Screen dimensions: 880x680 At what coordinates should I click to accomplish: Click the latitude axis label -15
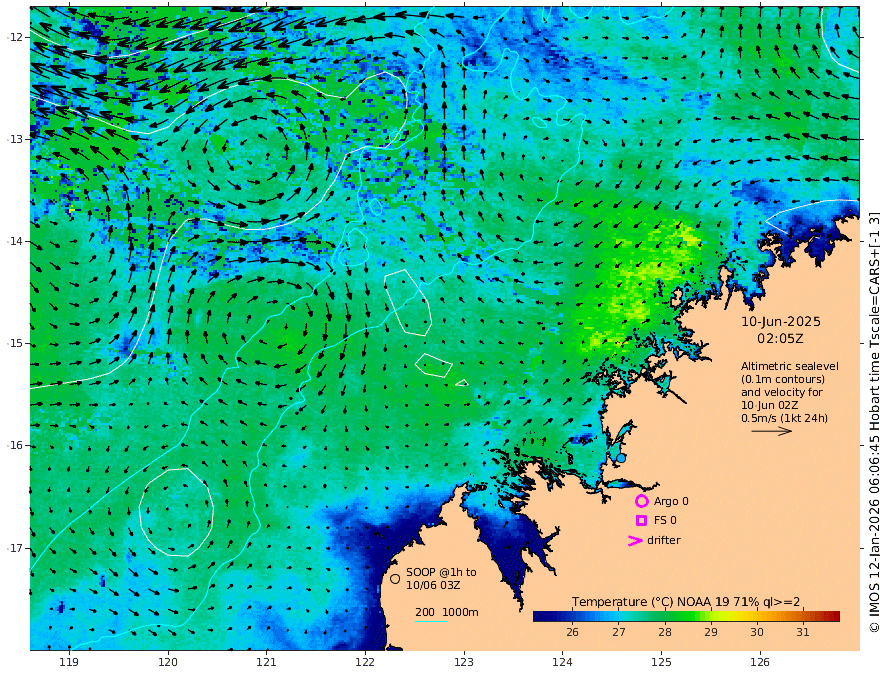click(x=15, y=343)
